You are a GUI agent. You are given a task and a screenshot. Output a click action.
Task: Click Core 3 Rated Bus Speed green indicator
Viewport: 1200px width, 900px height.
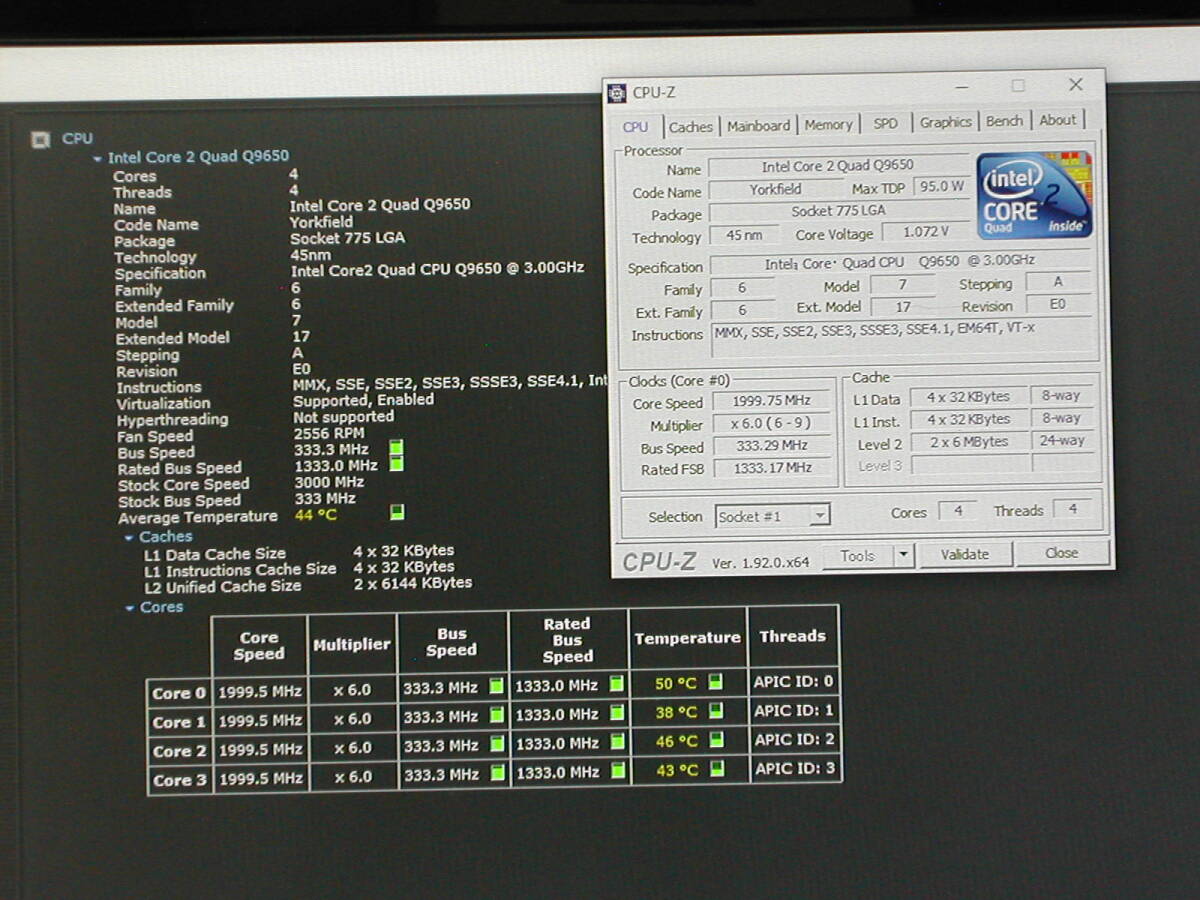pyautogui.click(x=617, y=771)
